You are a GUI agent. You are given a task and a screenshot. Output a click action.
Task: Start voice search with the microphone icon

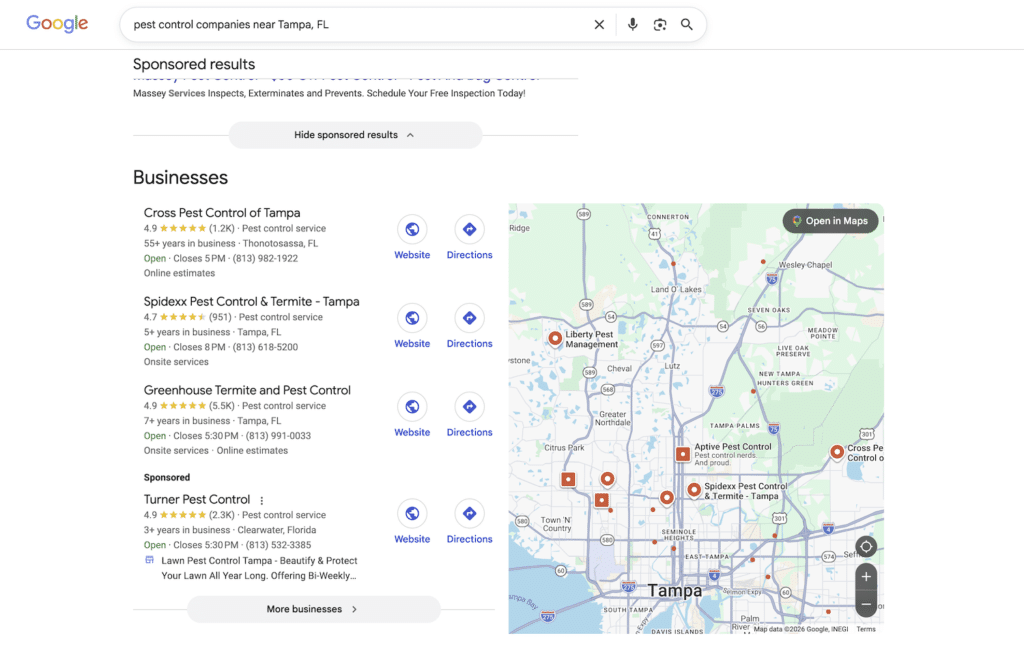click(632, 25)
